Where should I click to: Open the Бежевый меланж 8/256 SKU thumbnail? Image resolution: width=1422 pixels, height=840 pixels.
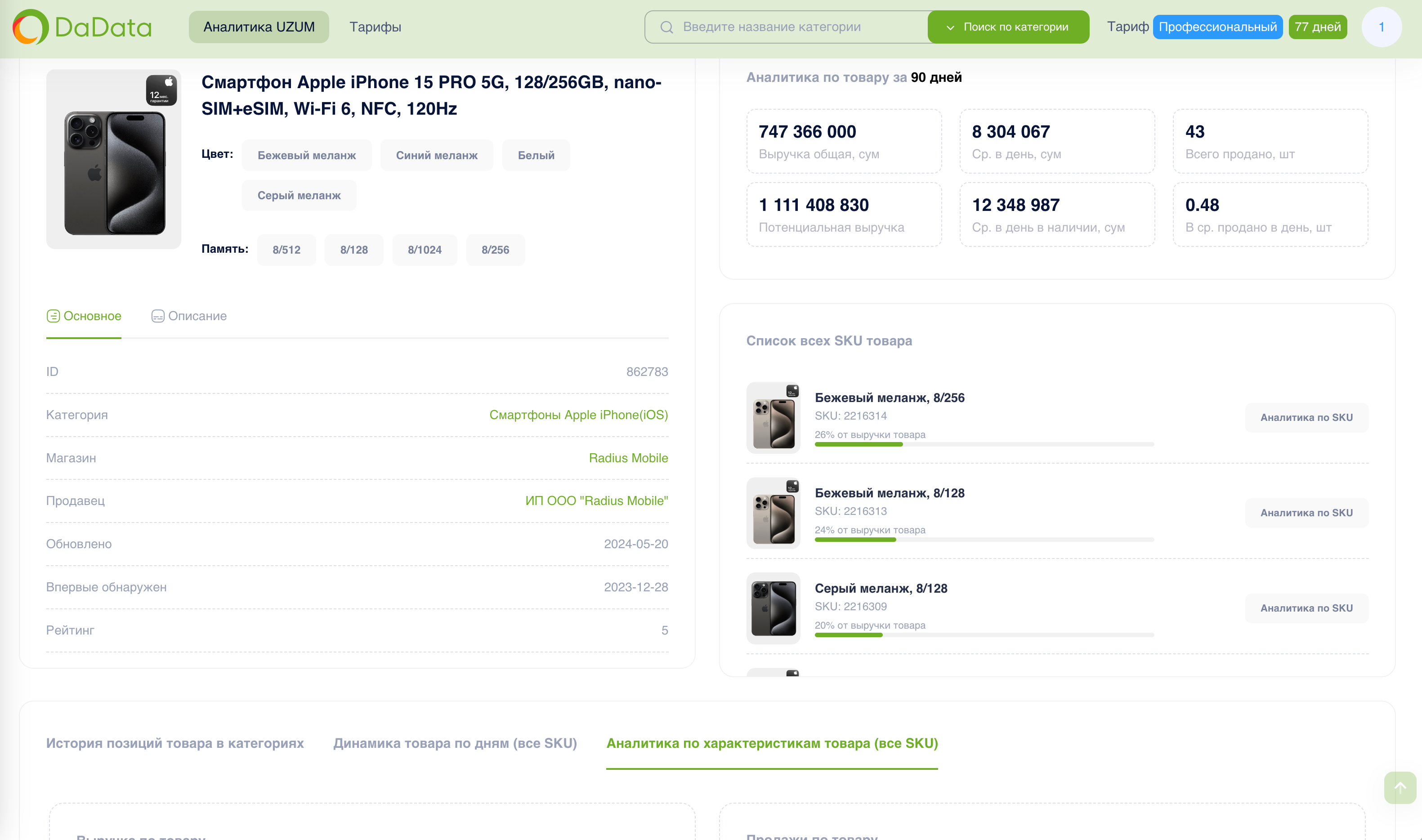click(x=773, y=418)
